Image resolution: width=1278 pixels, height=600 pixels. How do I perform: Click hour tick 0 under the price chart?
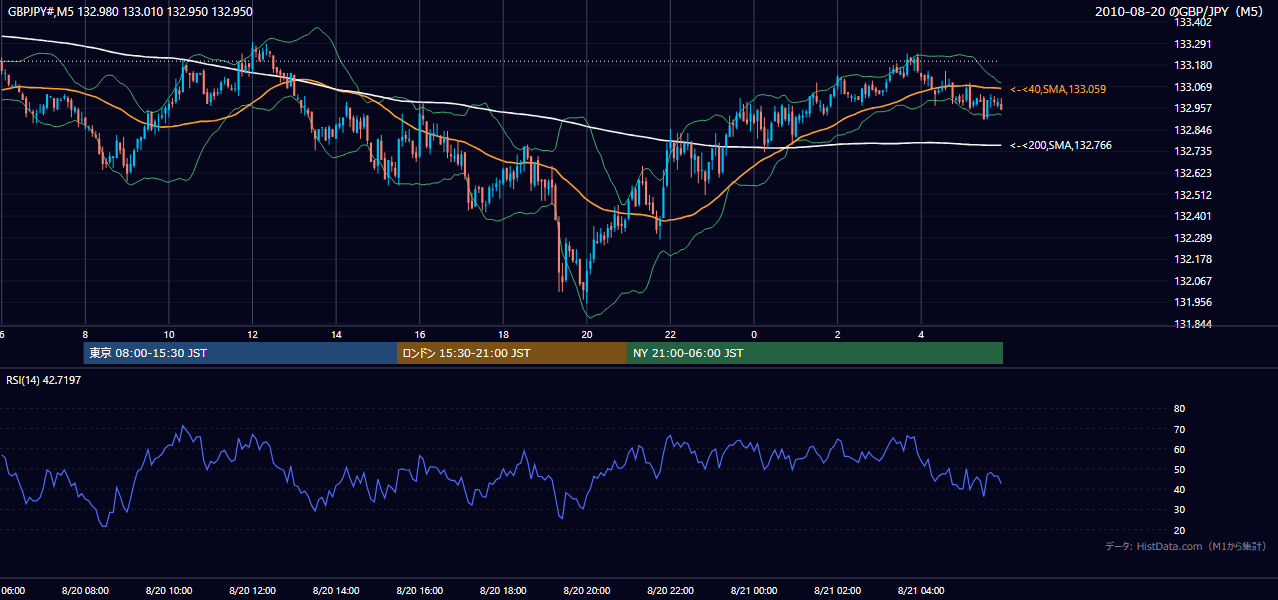tap(754, 335)
